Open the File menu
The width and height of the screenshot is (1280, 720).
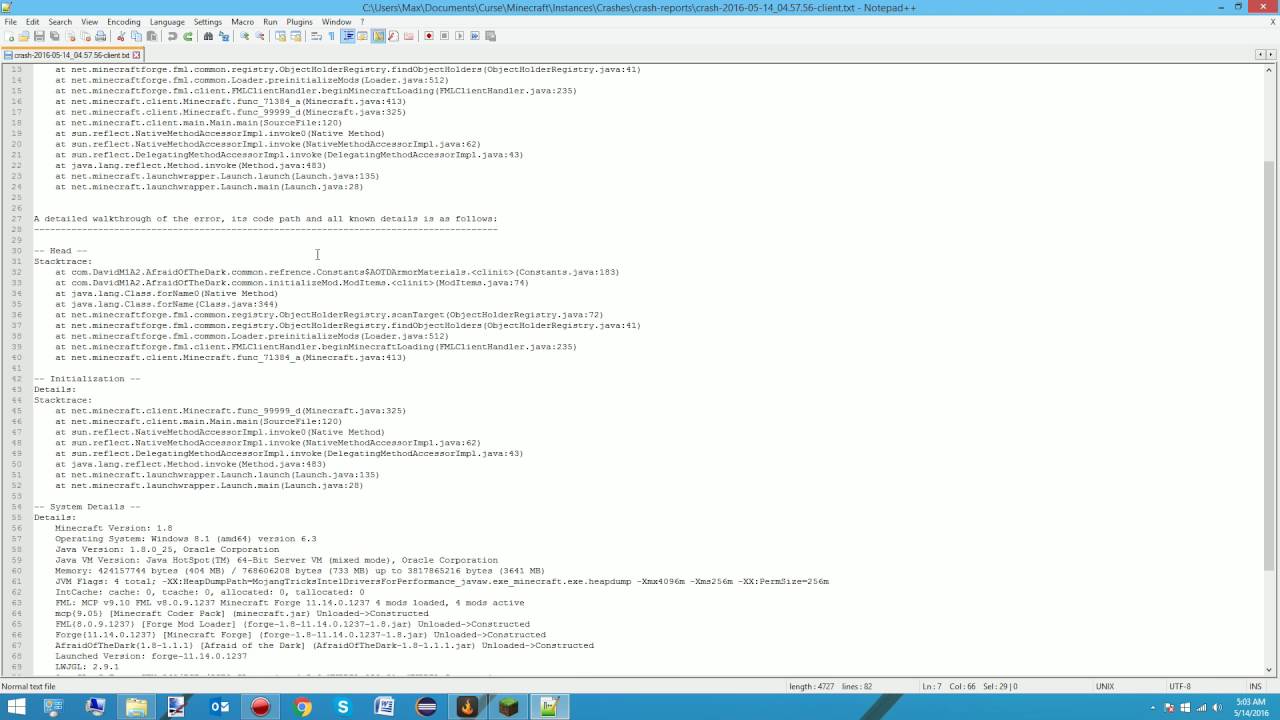pyautogui.click(x=10, y=21)
